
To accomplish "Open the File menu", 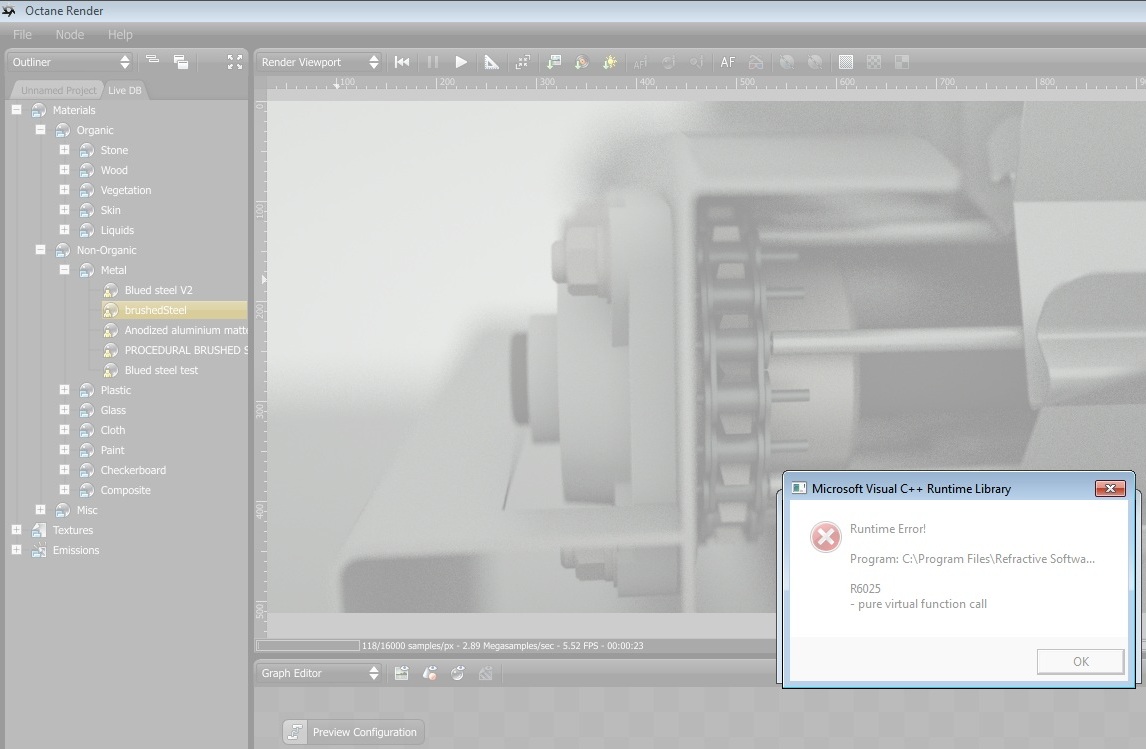I will click(x=23, y=34).
